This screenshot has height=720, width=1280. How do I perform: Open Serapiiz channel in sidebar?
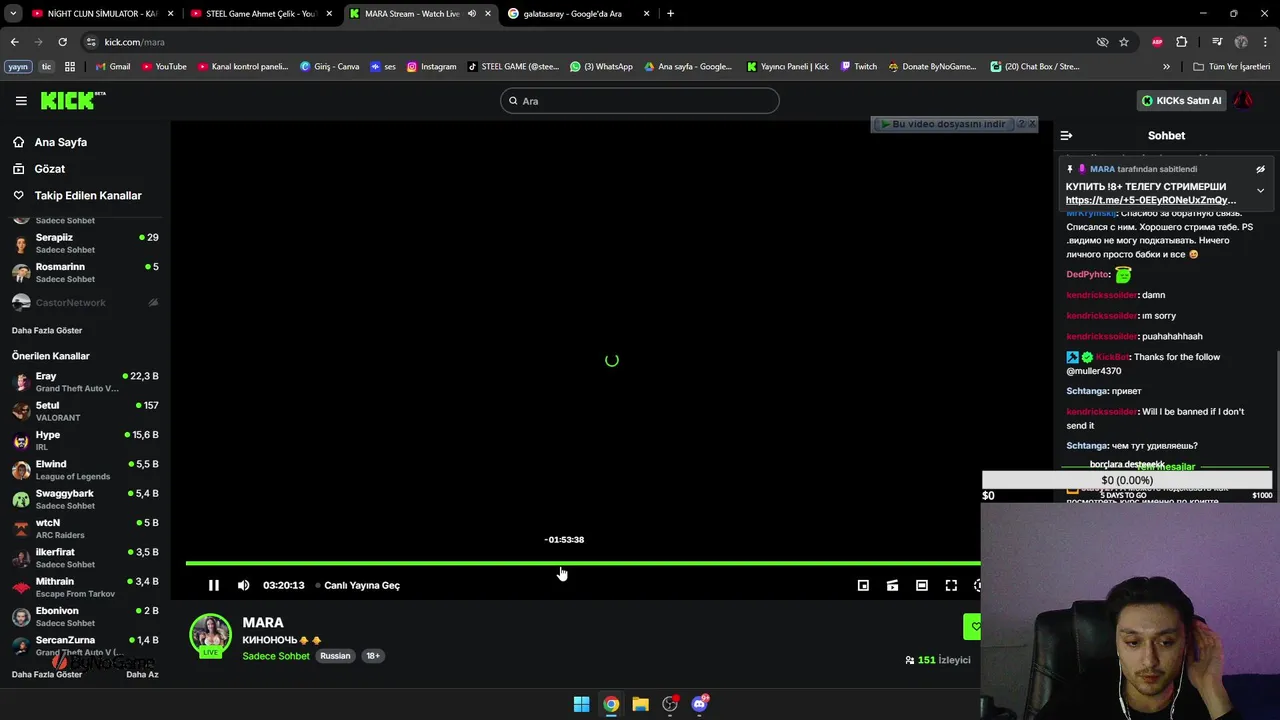pos(85,243)
